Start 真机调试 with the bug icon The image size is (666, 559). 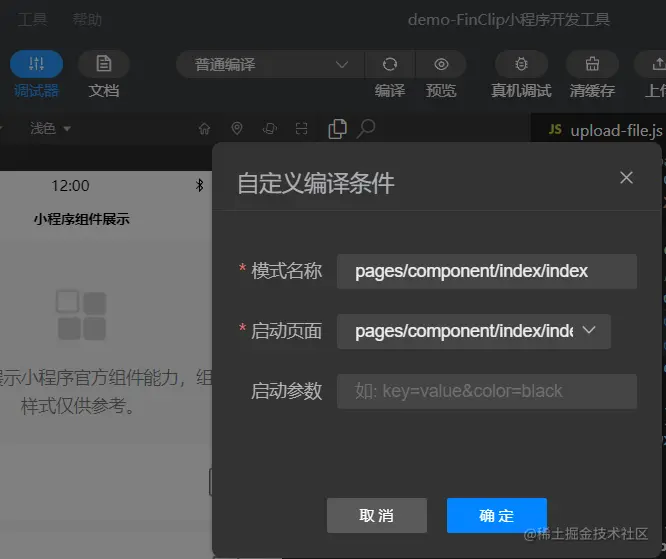click(522, 65)
